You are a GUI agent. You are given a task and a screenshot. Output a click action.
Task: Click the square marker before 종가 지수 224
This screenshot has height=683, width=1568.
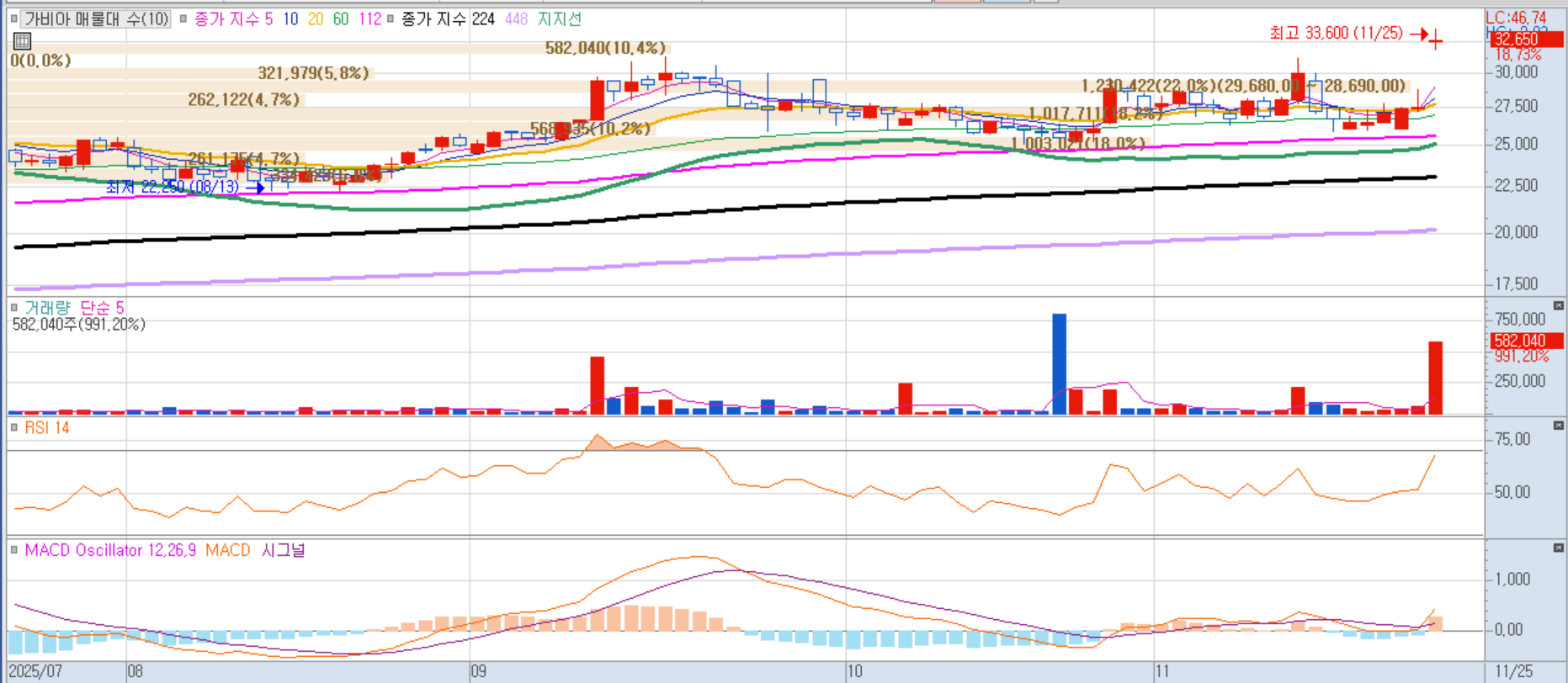click(390, 19)
